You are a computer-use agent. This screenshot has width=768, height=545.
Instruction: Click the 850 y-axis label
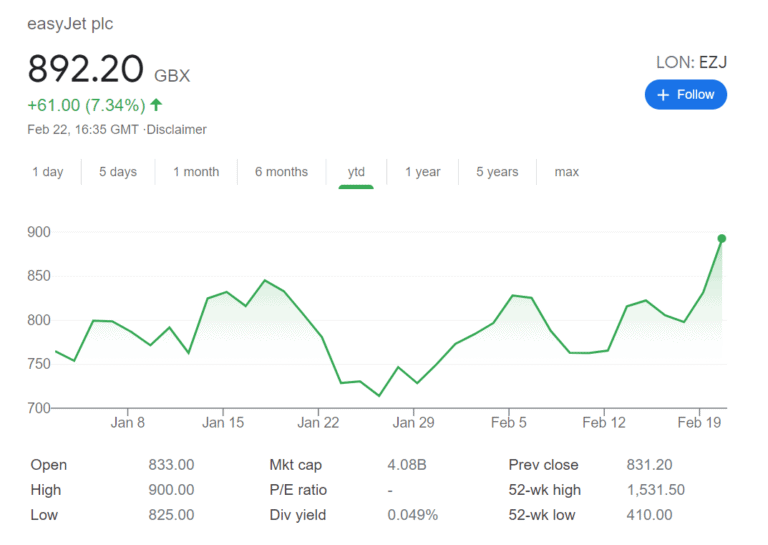(x=39, y=276)
